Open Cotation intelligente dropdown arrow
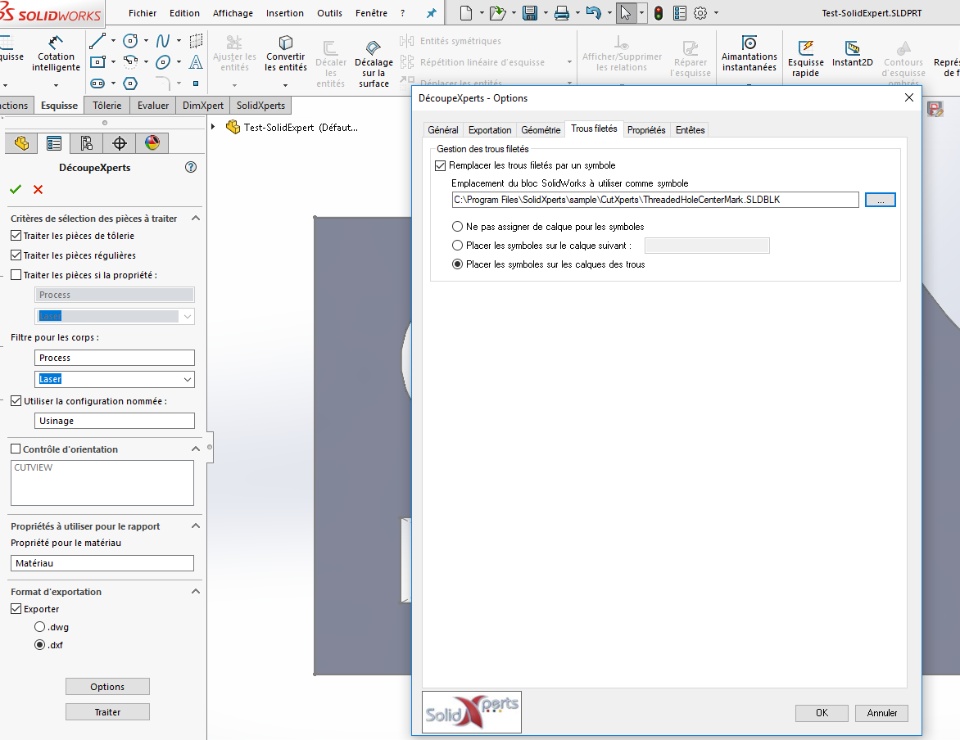The width and height of the screenshot is (960, 740). (56, 85)
